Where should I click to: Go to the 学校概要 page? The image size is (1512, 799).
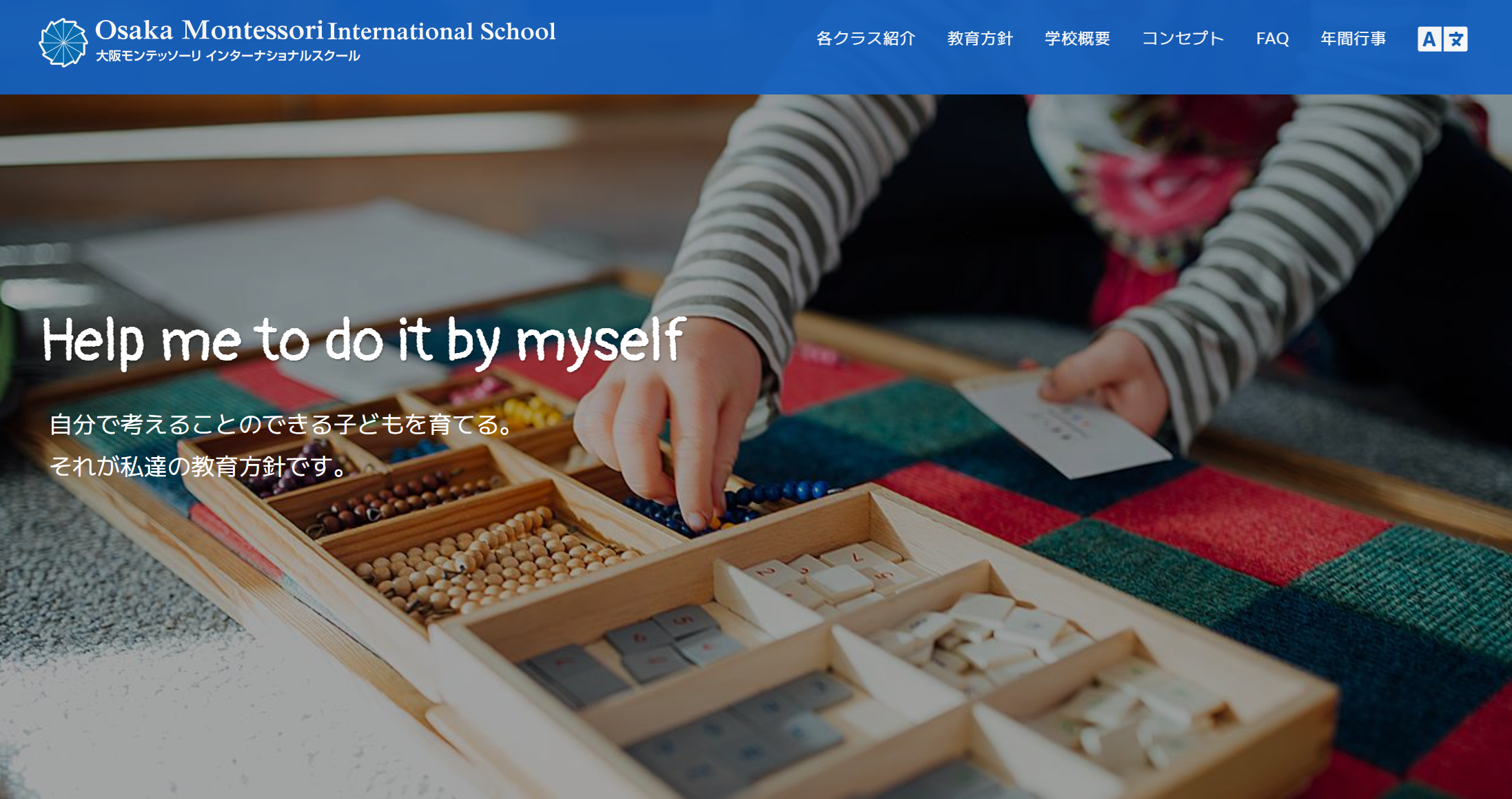pyautogui.click(x=1077, y=39)
